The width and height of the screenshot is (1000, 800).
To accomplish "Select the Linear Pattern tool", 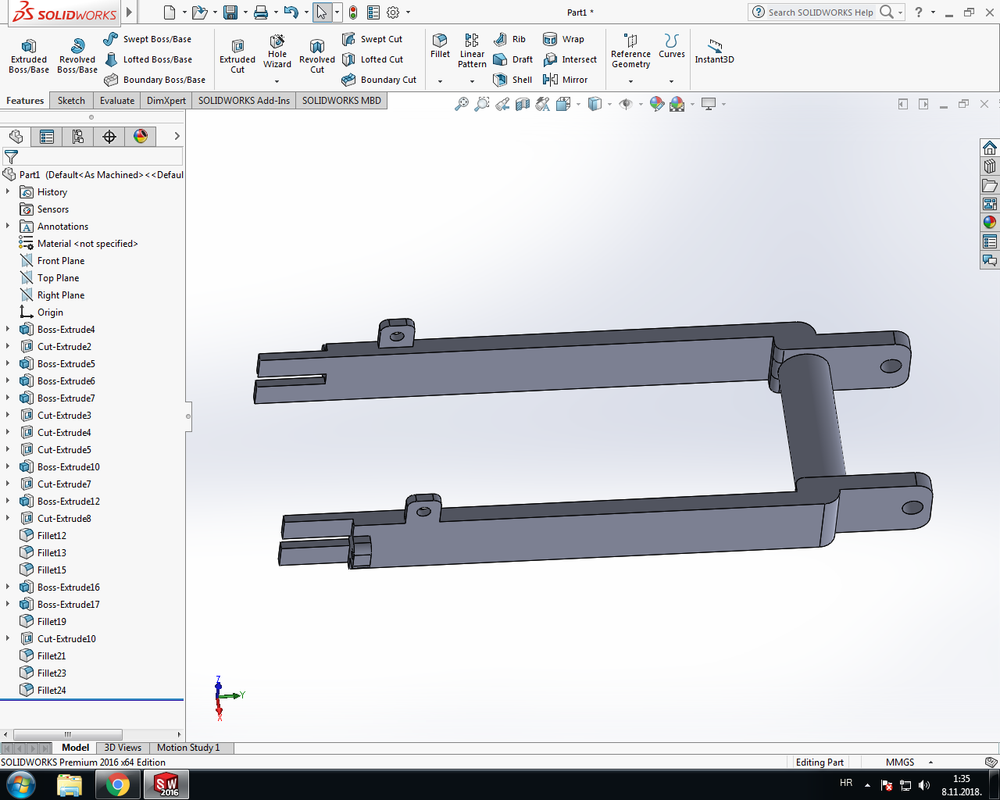I will tap(472, 51).
